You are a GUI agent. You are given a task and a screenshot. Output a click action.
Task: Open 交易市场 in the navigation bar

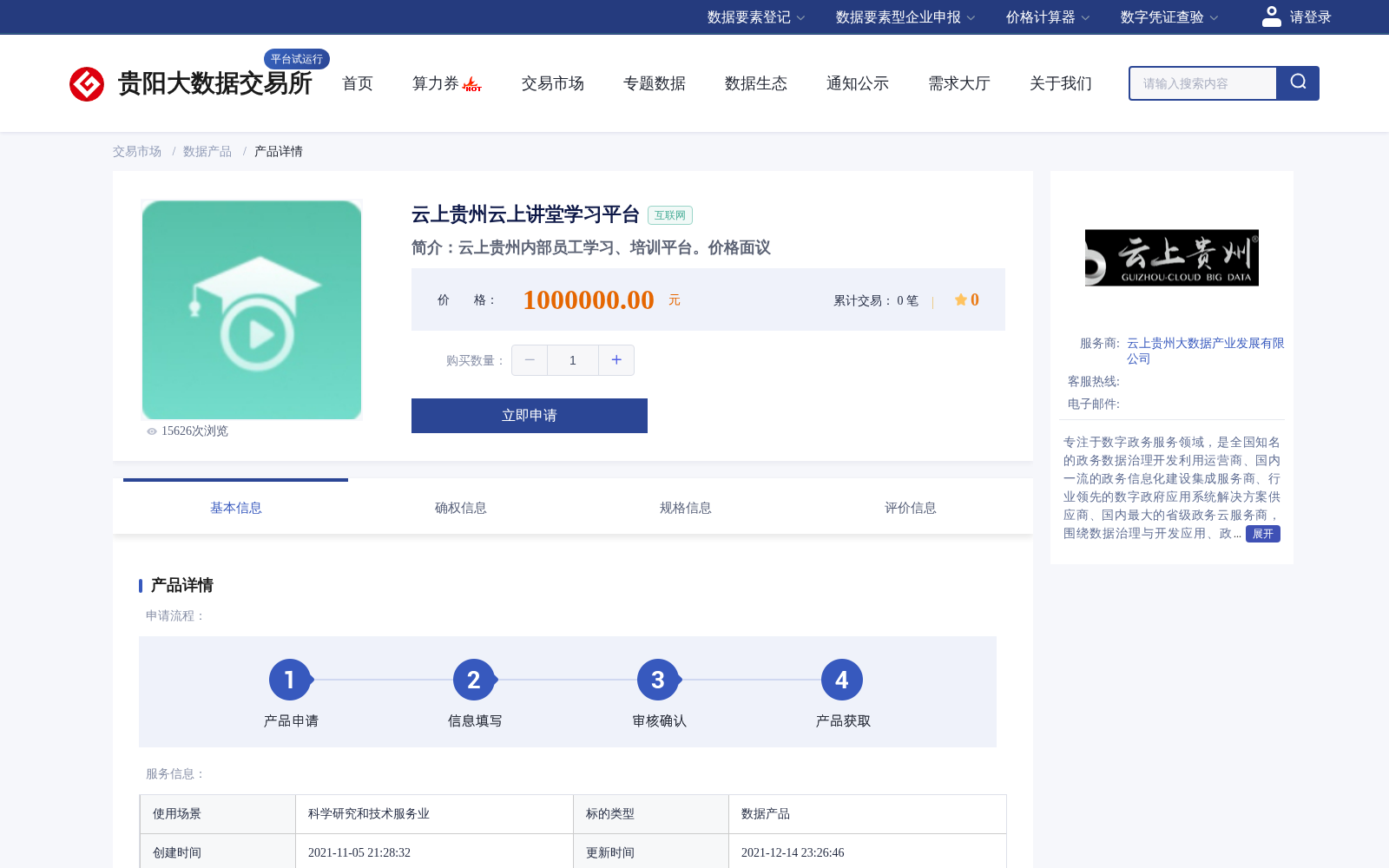point(553,83)
